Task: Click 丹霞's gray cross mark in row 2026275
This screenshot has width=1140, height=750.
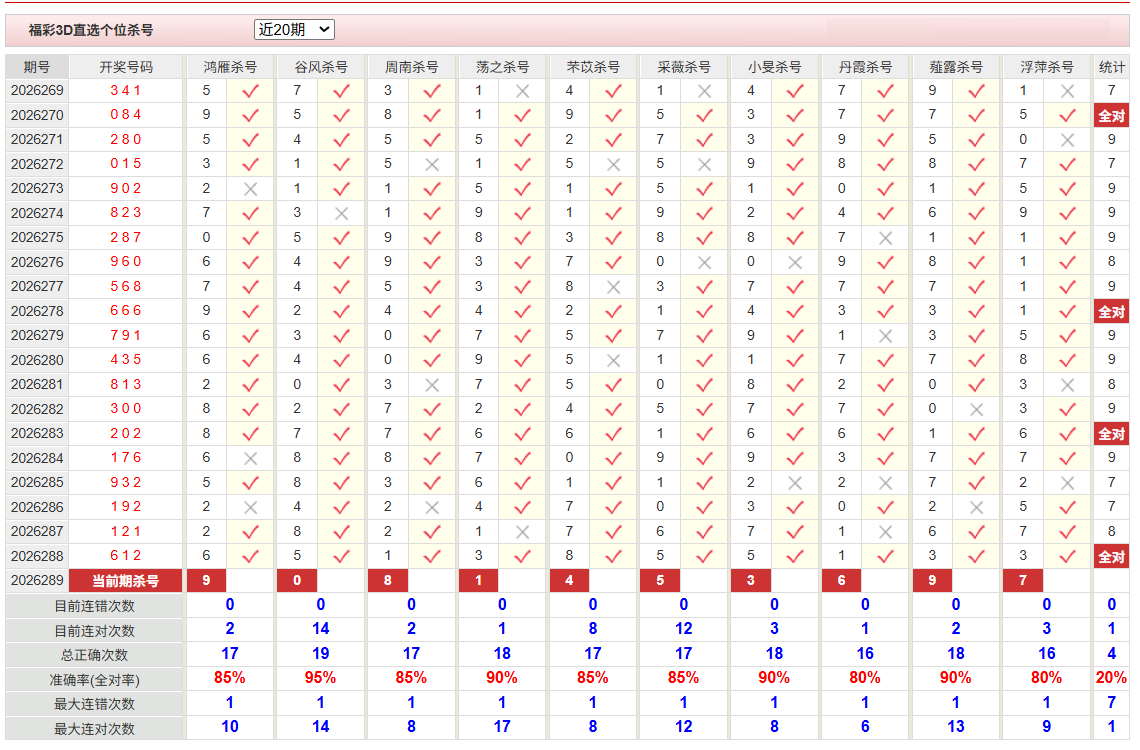Action: point(886,238)
